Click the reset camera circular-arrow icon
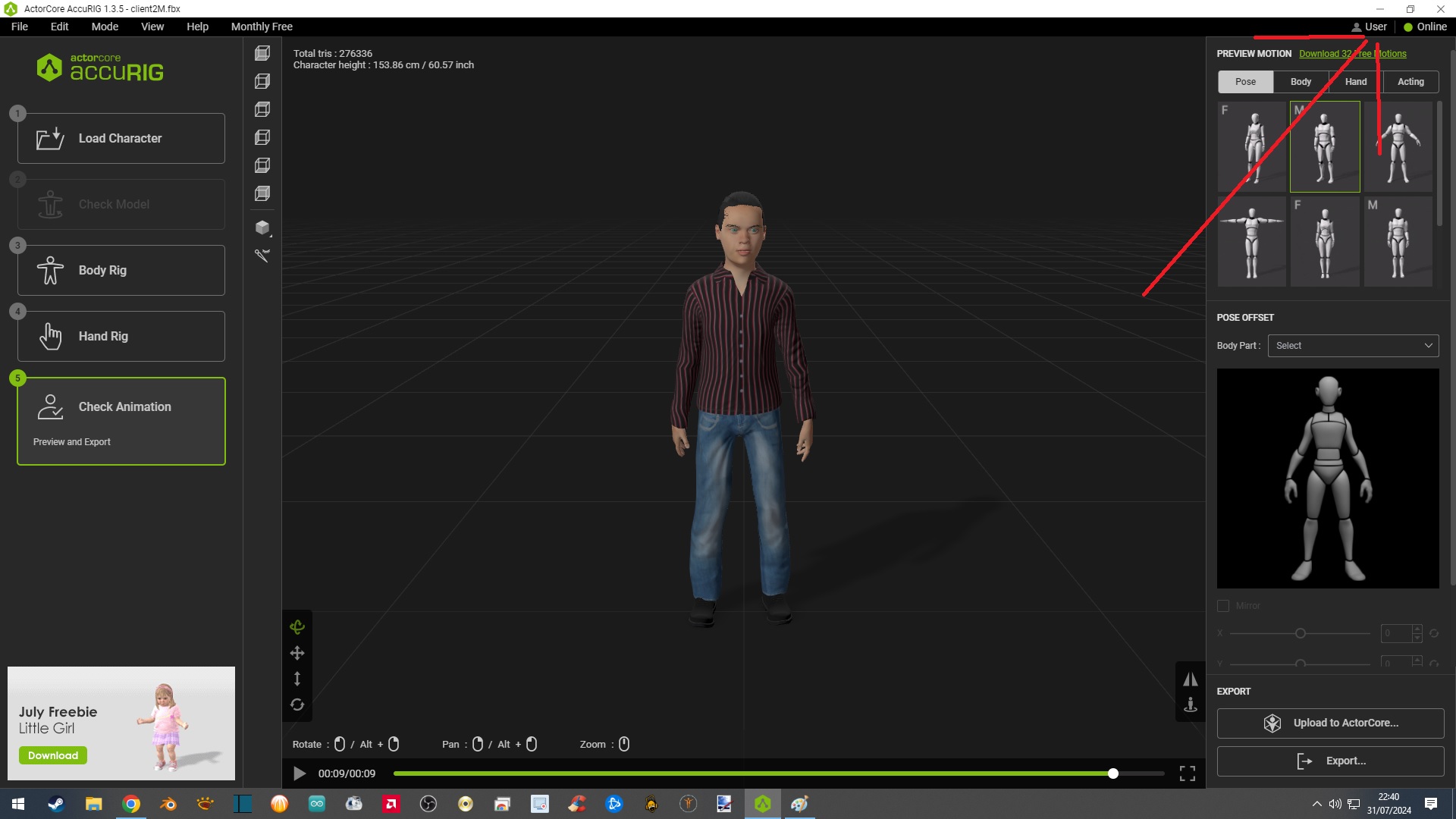This screenshot has height=819, width=1456. 297,704
